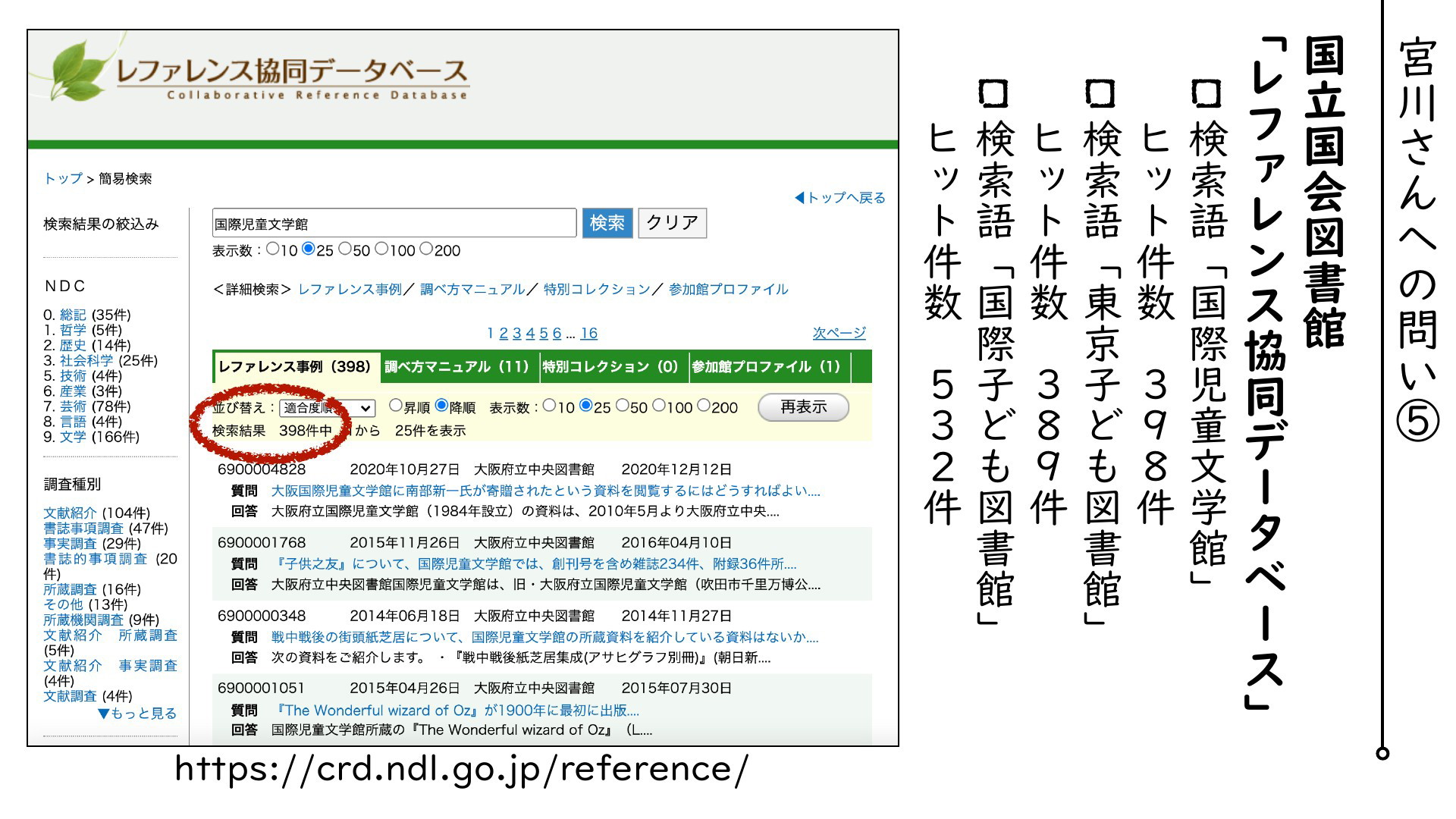
Task: Select upper 表示数 25 radio button
Action: click(x=308, y=249)
